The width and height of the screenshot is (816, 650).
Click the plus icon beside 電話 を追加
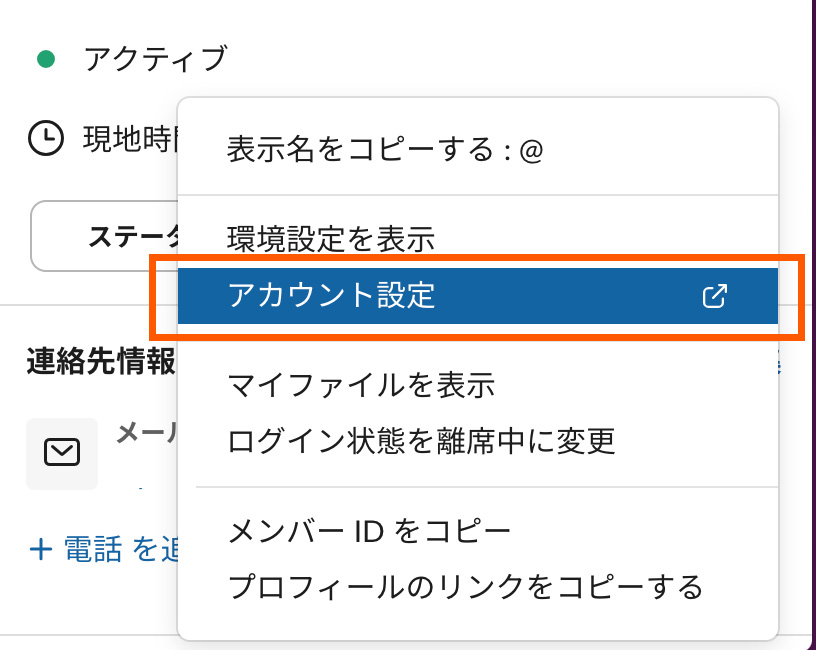click(41, 549)
